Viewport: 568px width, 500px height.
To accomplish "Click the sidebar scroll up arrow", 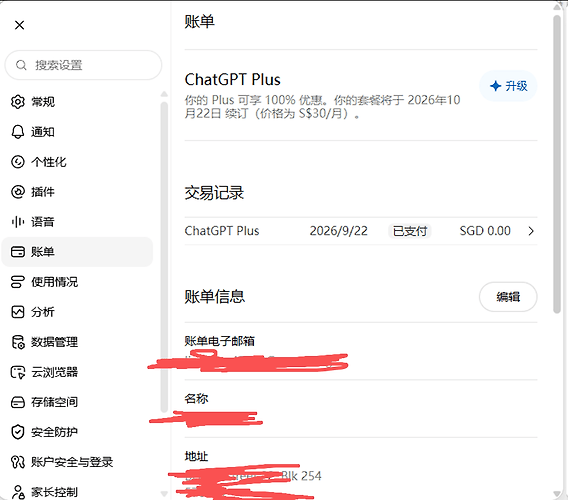I will pyautogui.click(x=164, y=94).
